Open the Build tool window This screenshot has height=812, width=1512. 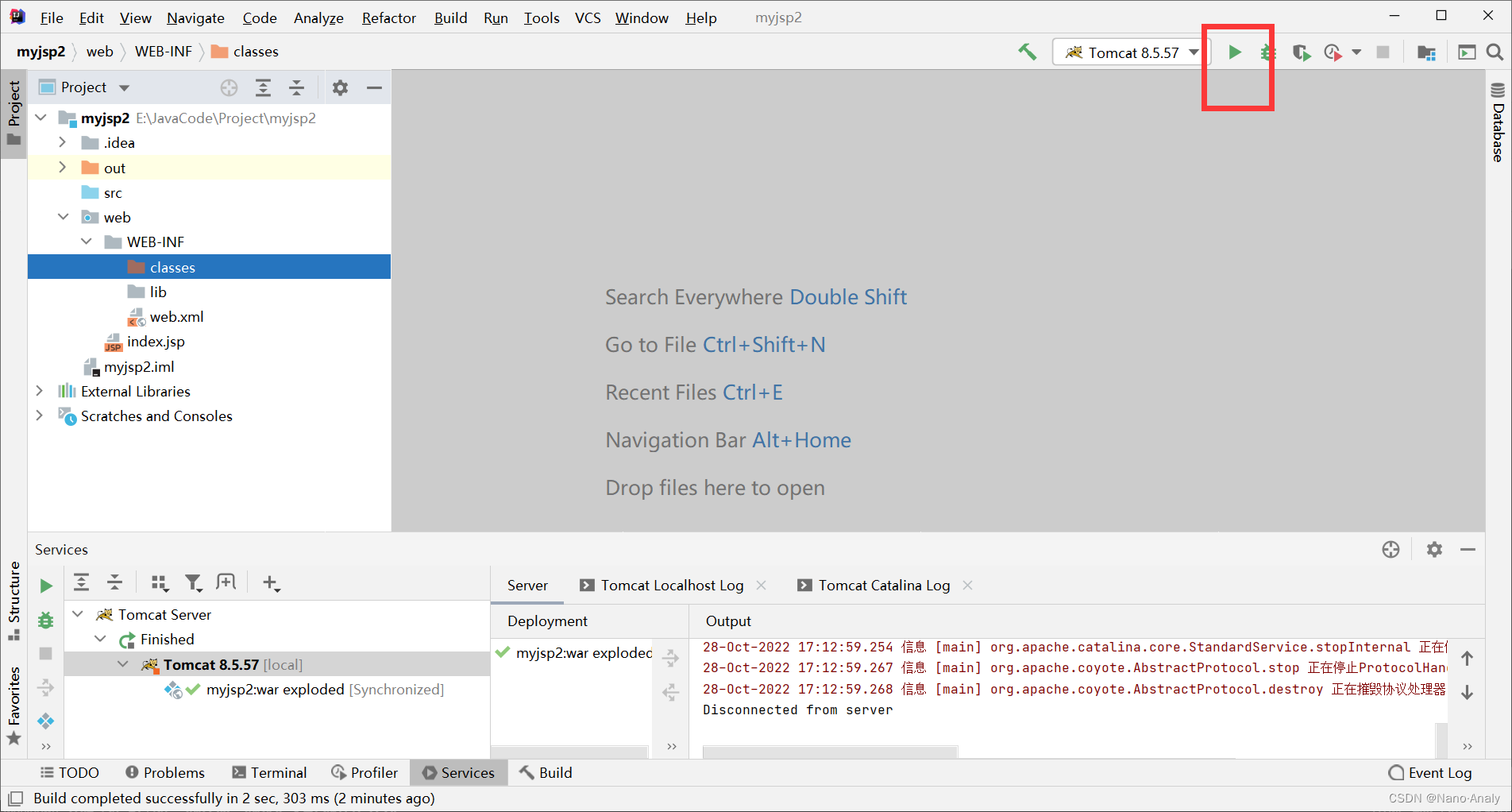pyautogui.click(x=546, y=772)
